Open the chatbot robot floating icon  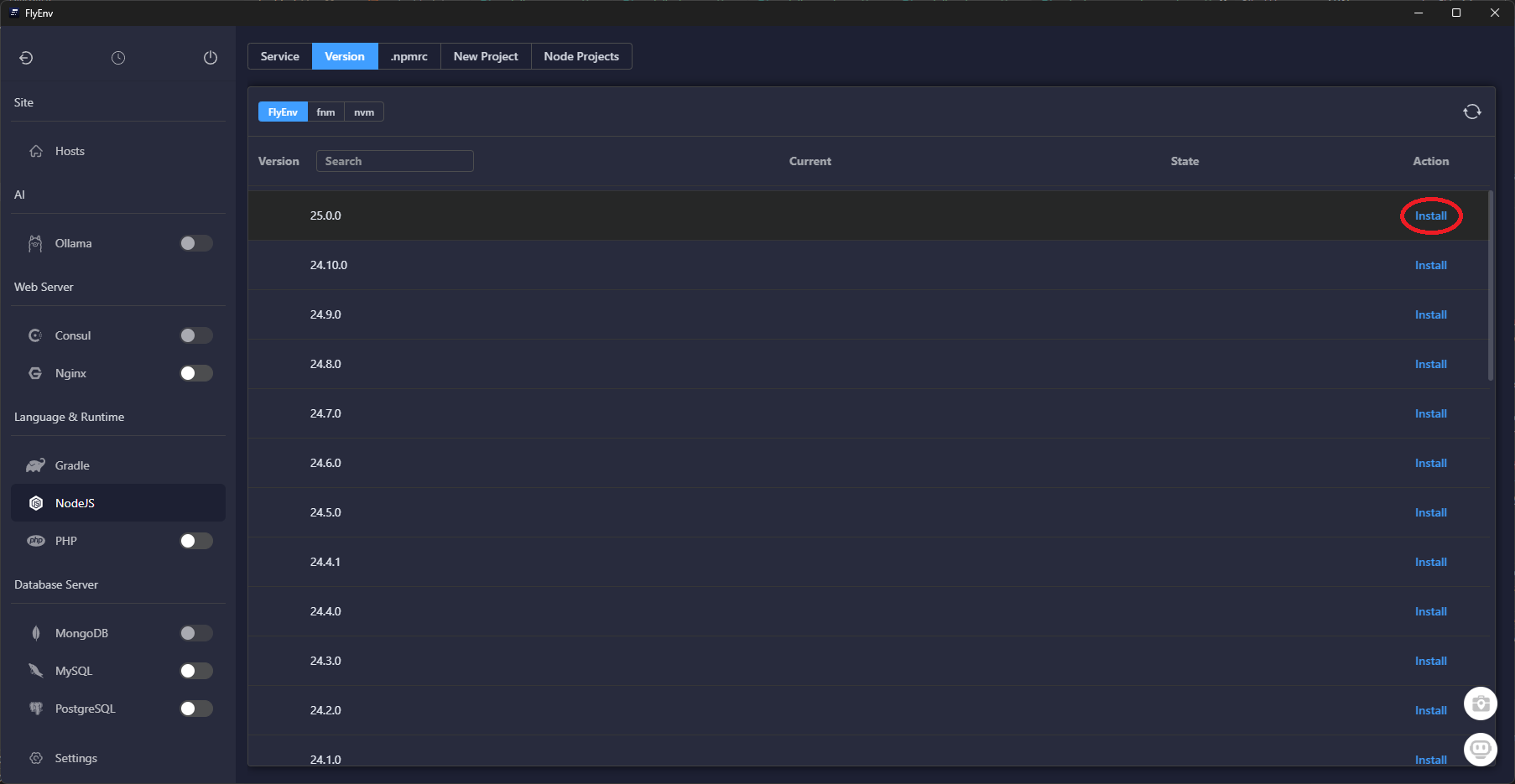click(x=1480, y=748)
